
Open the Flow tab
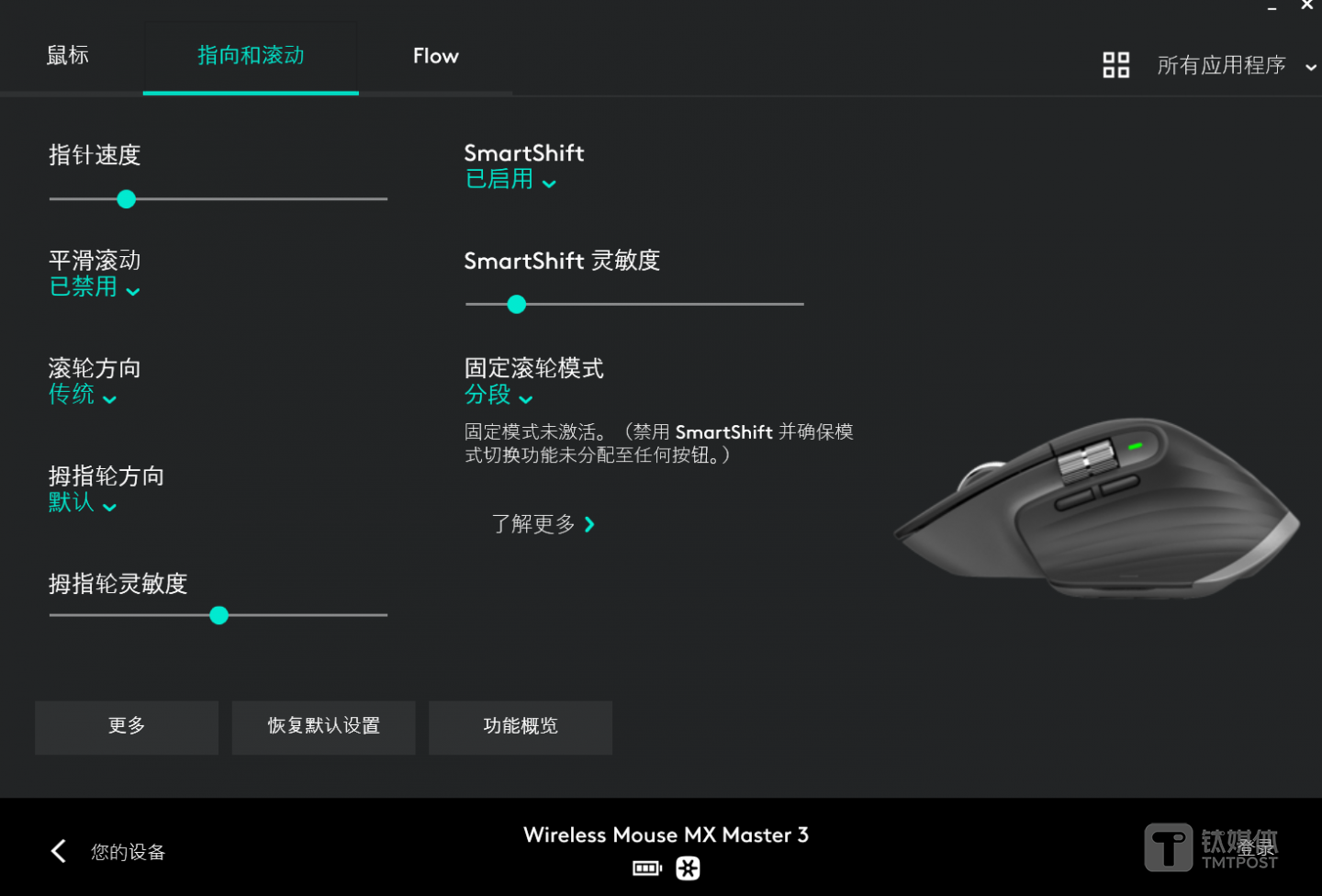point(435,55)
